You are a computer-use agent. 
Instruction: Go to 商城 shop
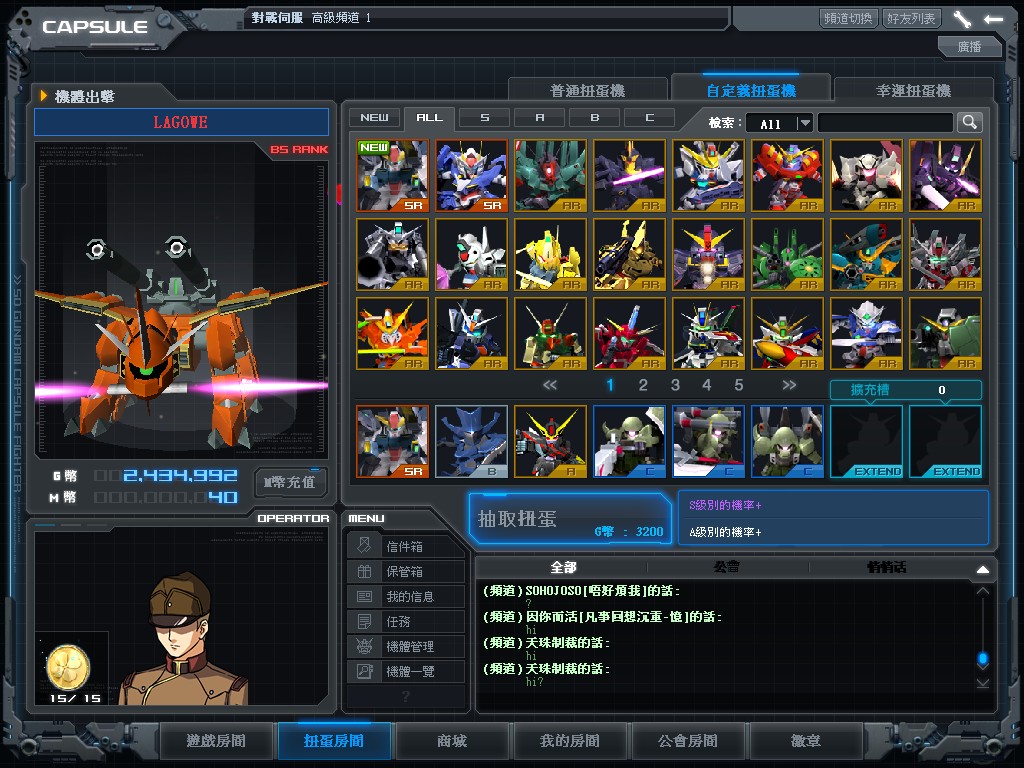pos(452,741)
